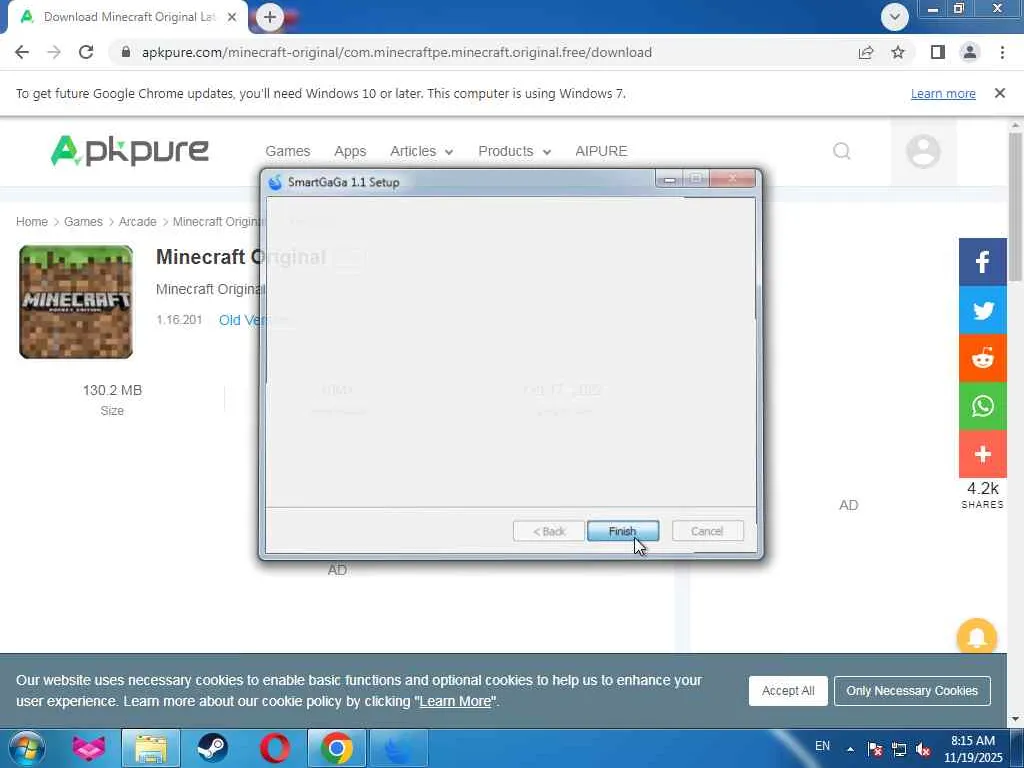This screenshot has width=1024, height=768.
Task: Click the APKPure search magnifier icon
Action: click(x=842, y=152)
